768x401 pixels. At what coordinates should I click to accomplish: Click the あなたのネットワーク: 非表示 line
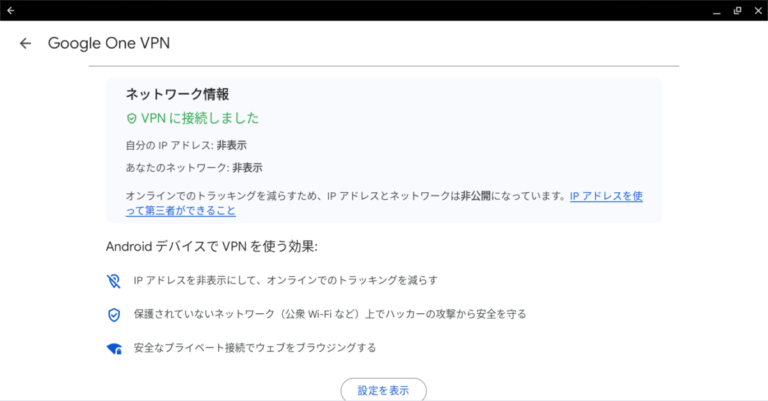pos(194,168)
